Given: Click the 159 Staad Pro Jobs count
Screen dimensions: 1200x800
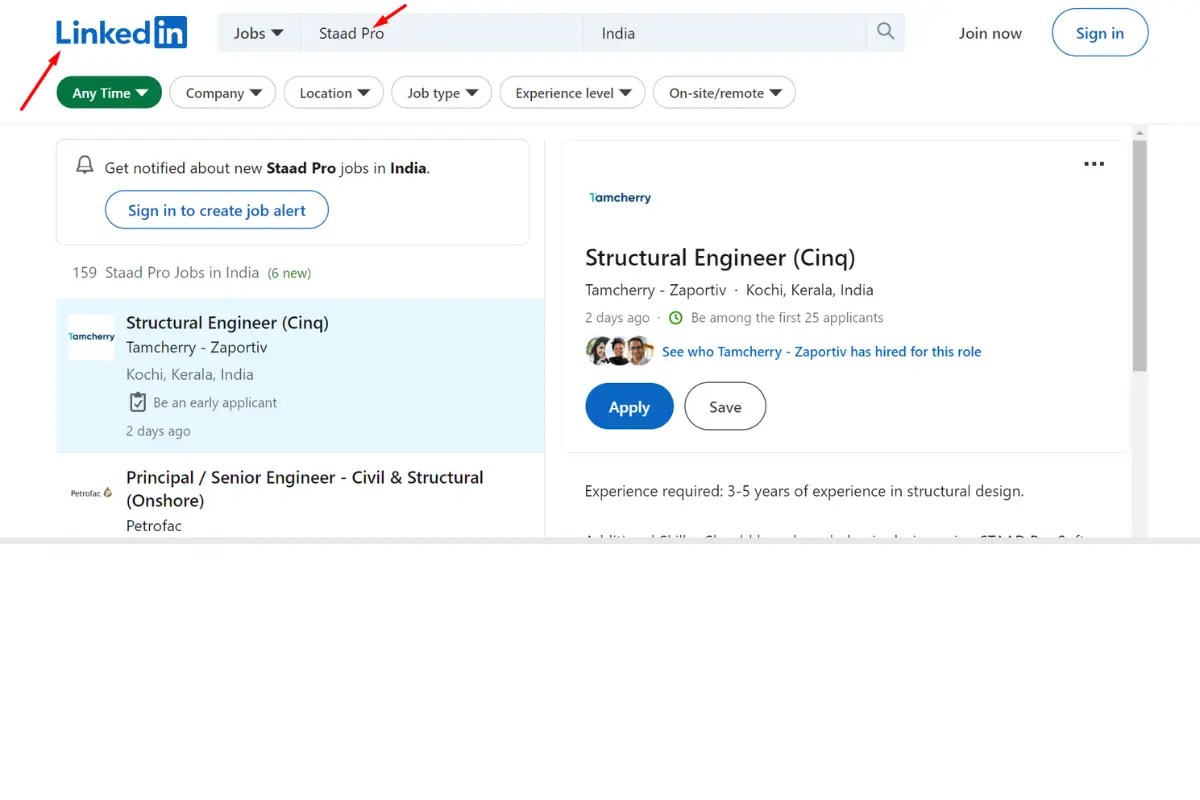Looking at the screenshot, I should click(x=165, y=272).
